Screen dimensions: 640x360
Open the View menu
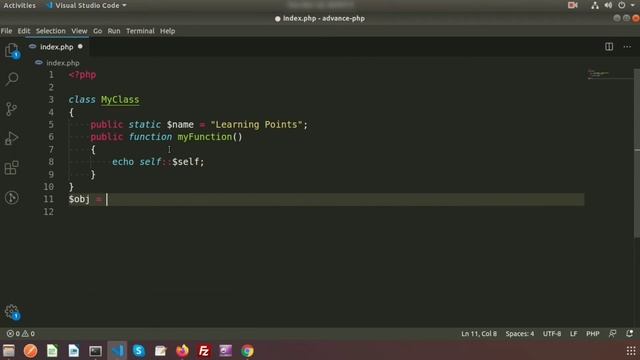point(79,31)
